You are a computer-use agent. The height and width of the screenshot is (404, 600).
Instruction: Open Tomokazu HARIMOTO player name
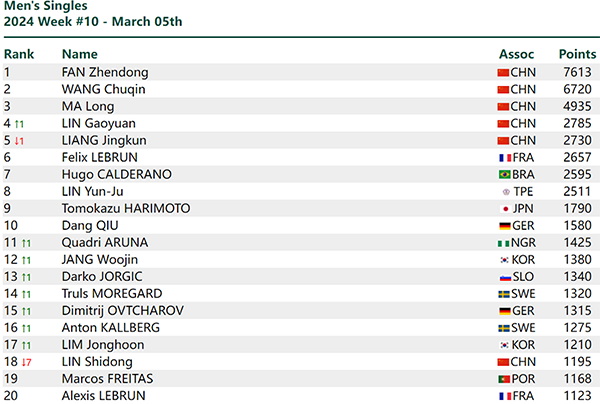[126, 209]
